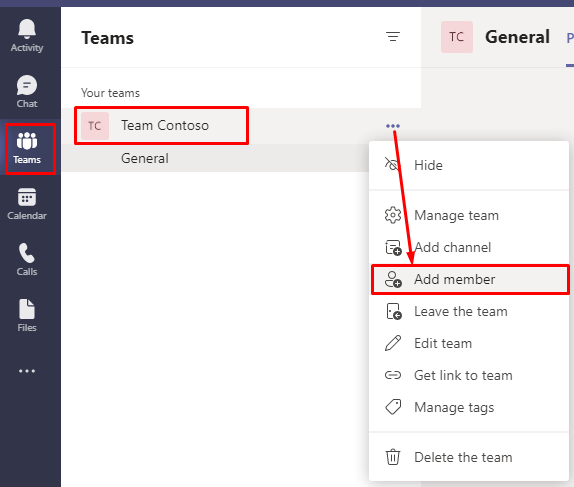This screenshot has height=487, width=574.
Task: Click the Leave the team icon
Action: (x=394, y=312)
